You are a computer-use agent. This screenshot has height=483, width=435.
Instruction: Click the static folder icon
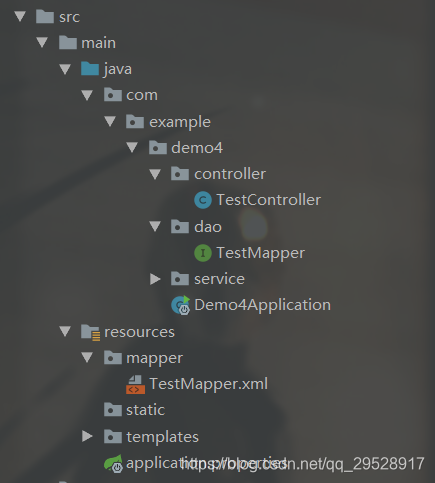113,410
